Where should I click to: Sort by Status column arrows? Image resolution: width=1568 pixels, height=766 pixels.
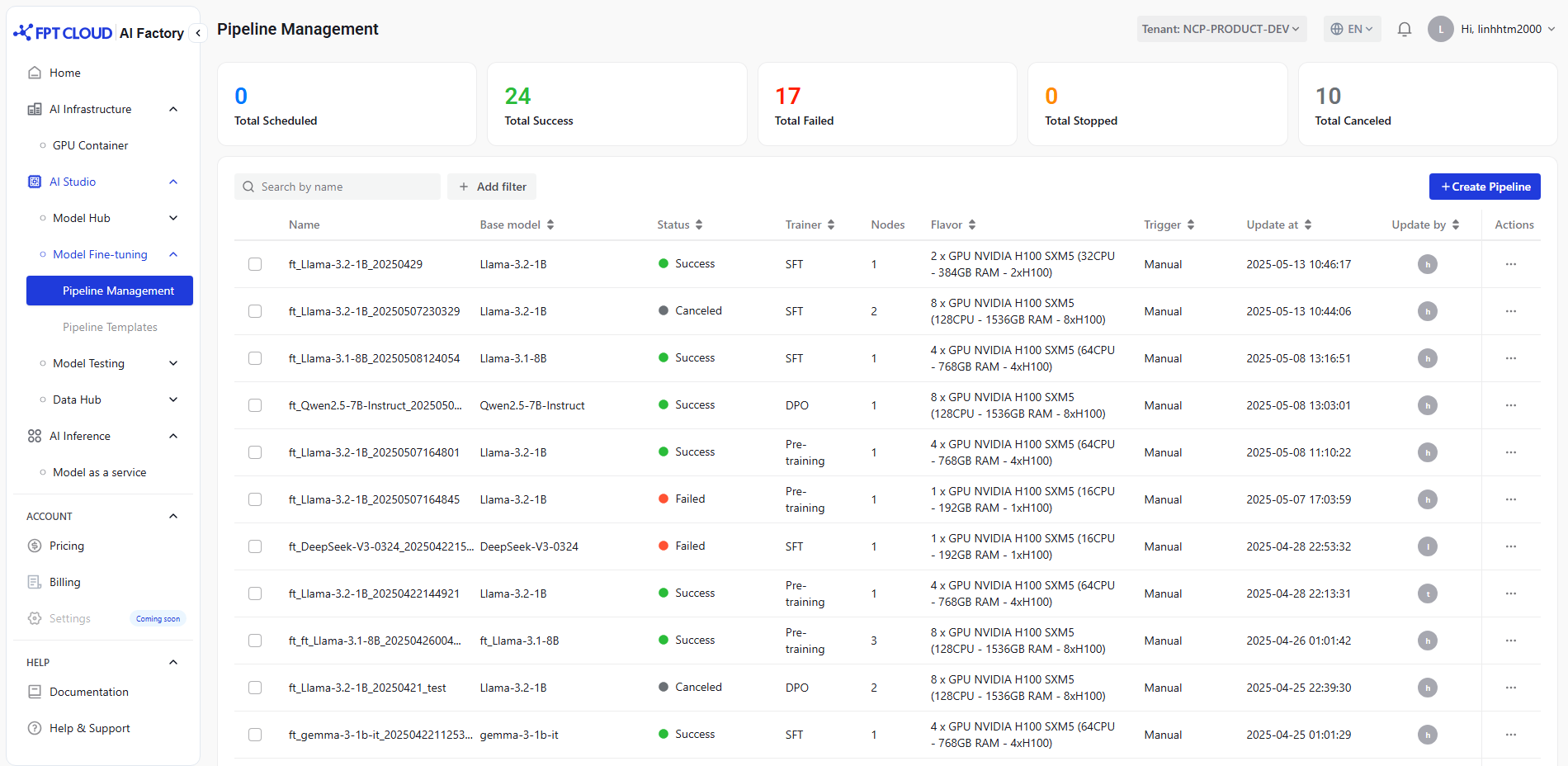(699, 225)
